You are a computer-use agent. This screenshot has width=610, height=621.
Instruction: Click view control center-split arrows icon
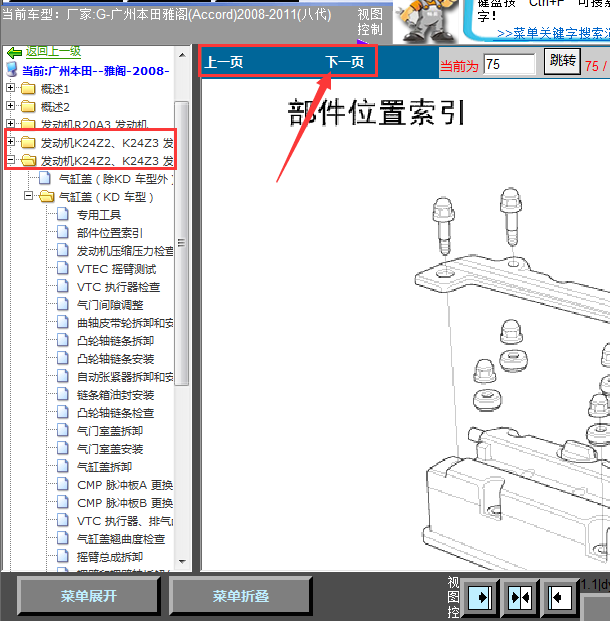pos(520,598)
